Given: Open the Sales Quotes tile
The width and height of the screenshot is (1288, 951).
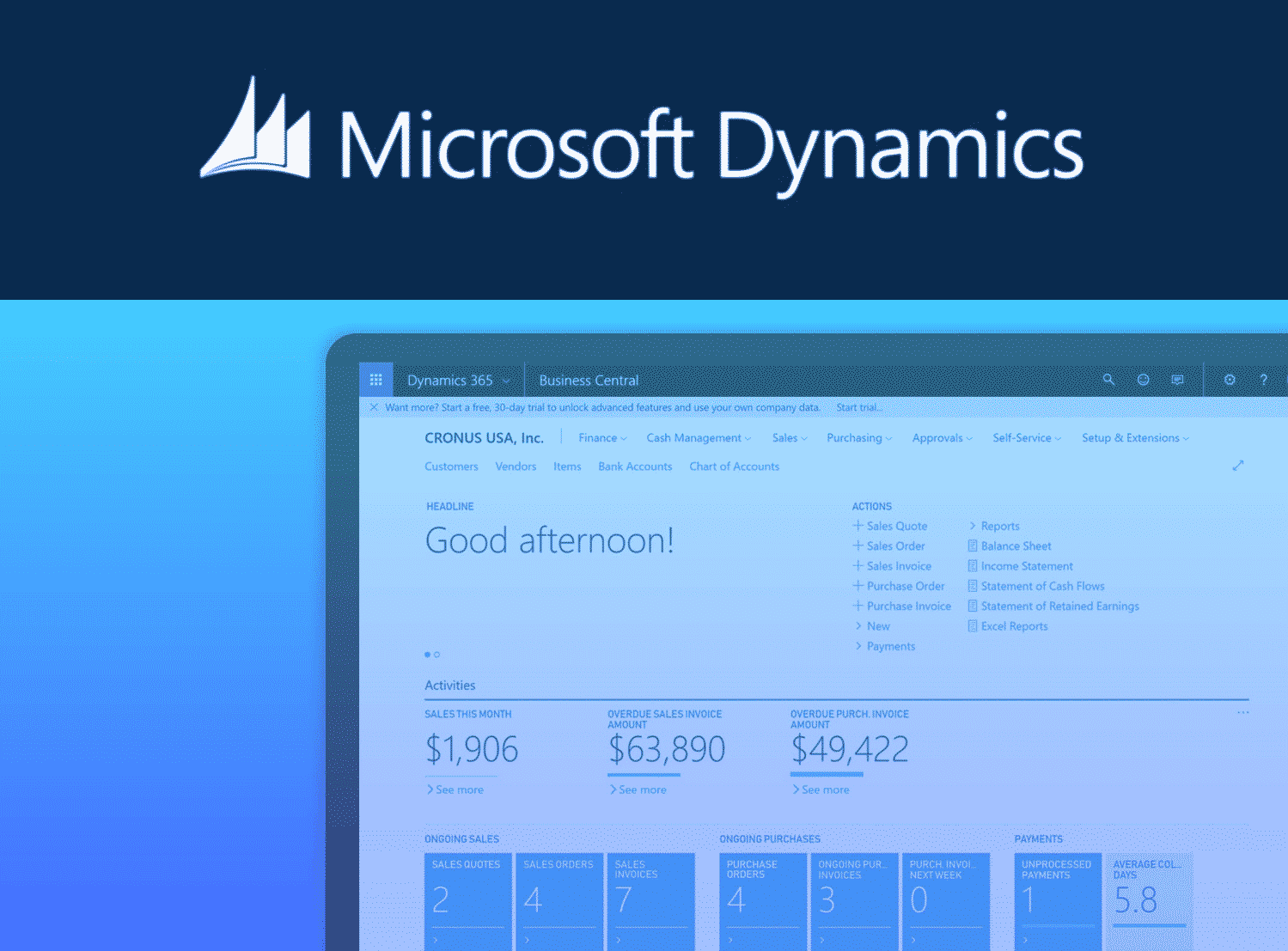Looking at the screenshot, I should 468,901.
